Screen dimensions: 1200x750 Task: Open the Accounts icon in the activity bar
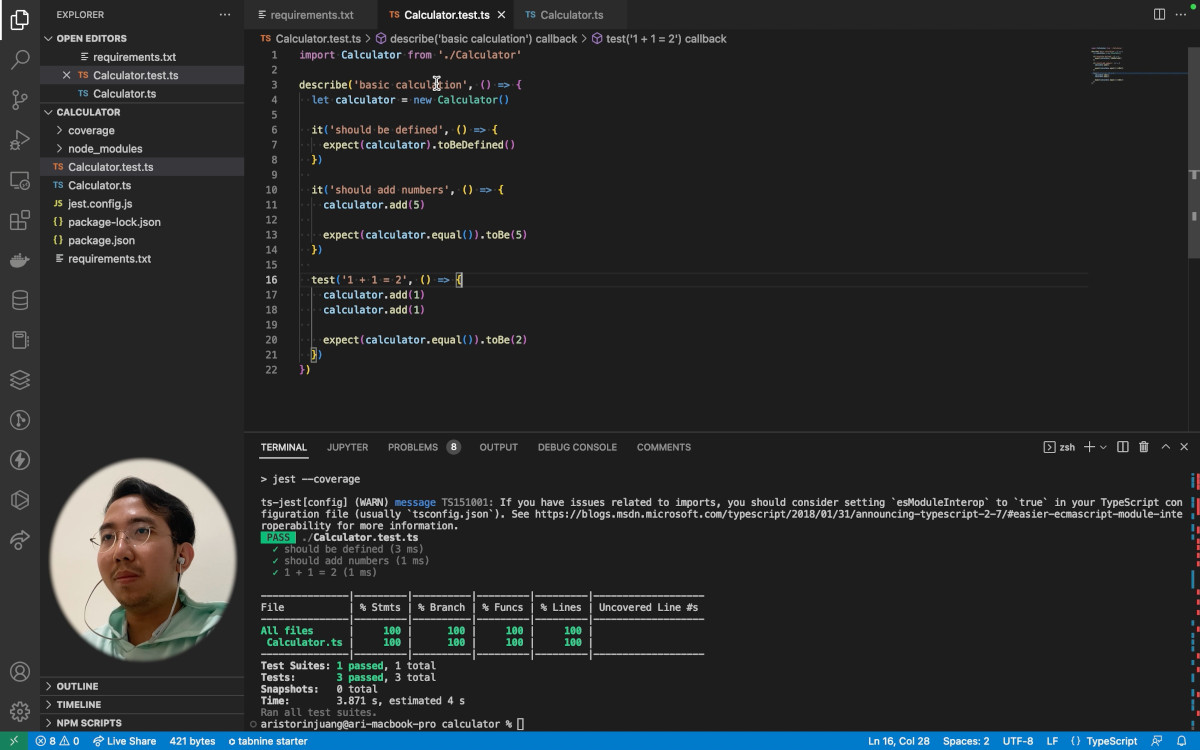(20, 672)
